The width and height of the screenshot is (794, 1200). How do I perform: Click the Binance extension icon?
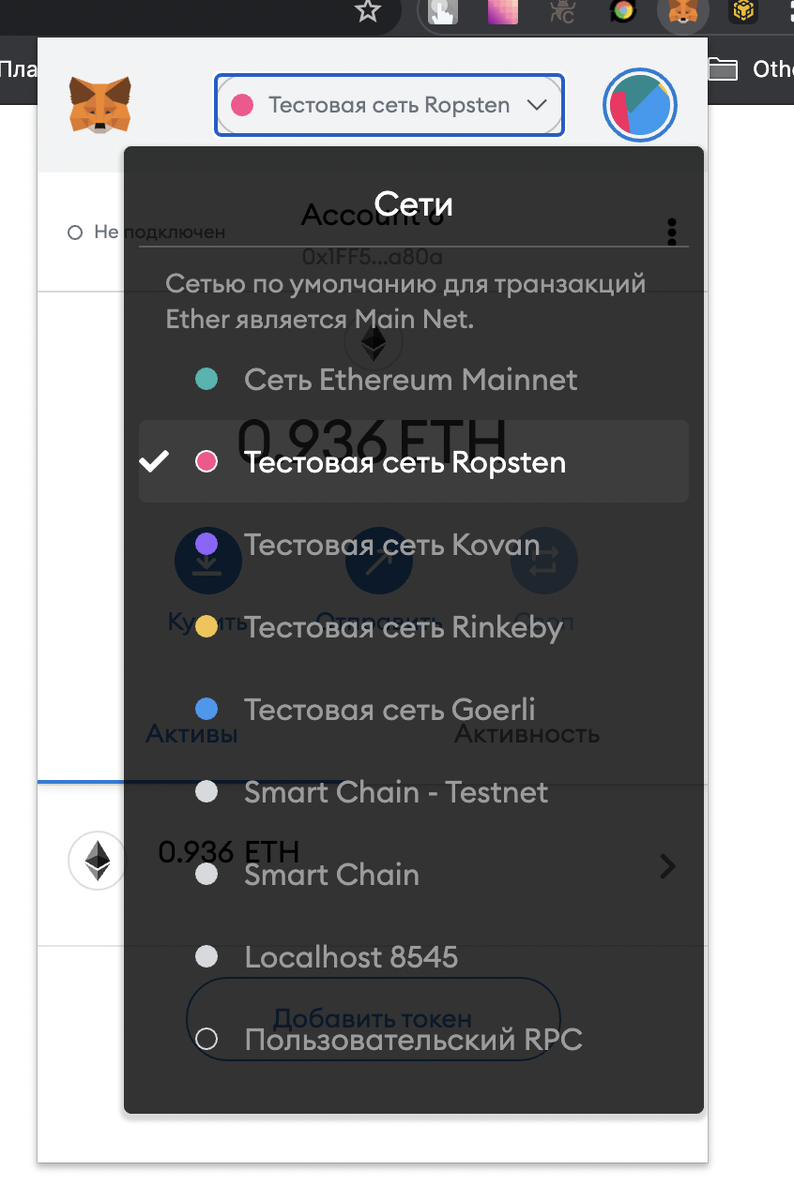742,11
